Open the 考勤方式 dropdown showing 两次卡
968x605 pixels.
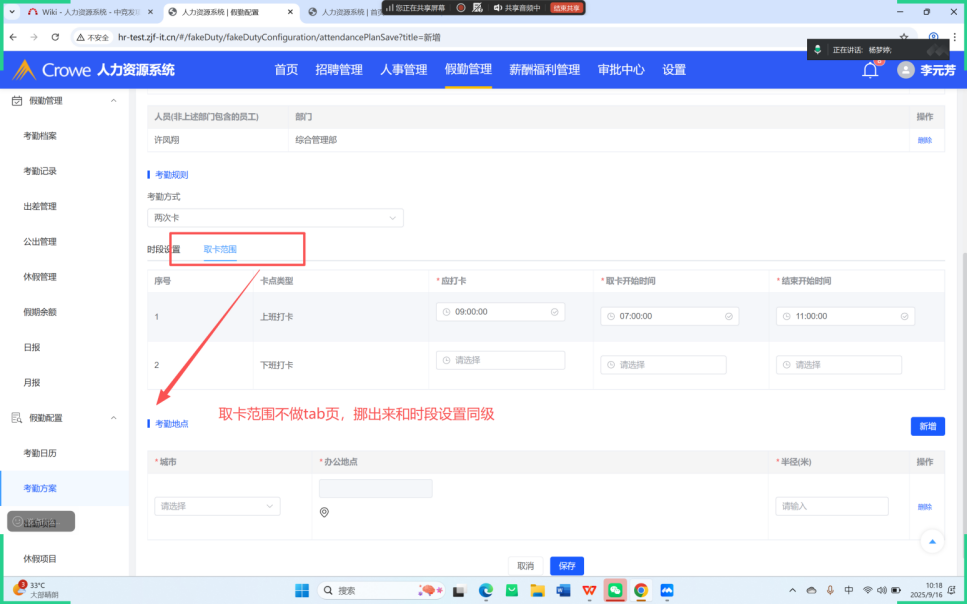point(275,218)
